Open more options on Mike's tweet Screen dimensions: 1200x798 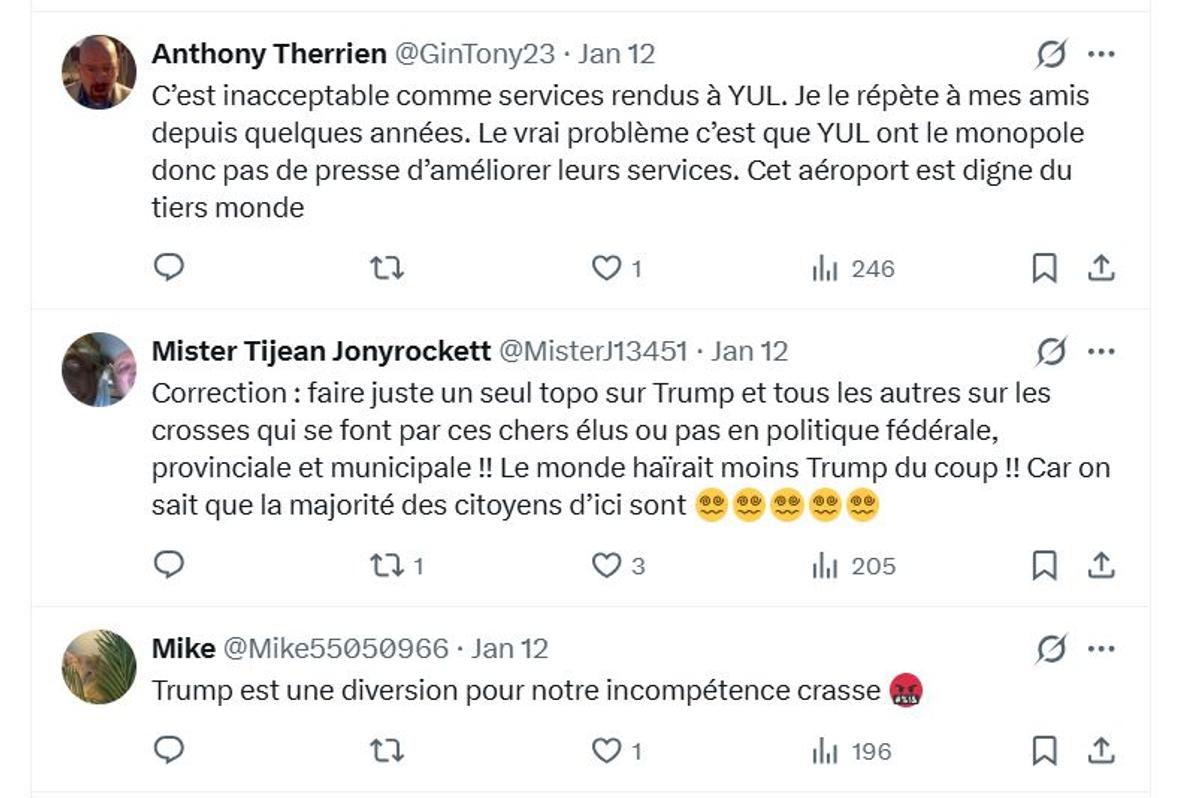pos(1101,649)
